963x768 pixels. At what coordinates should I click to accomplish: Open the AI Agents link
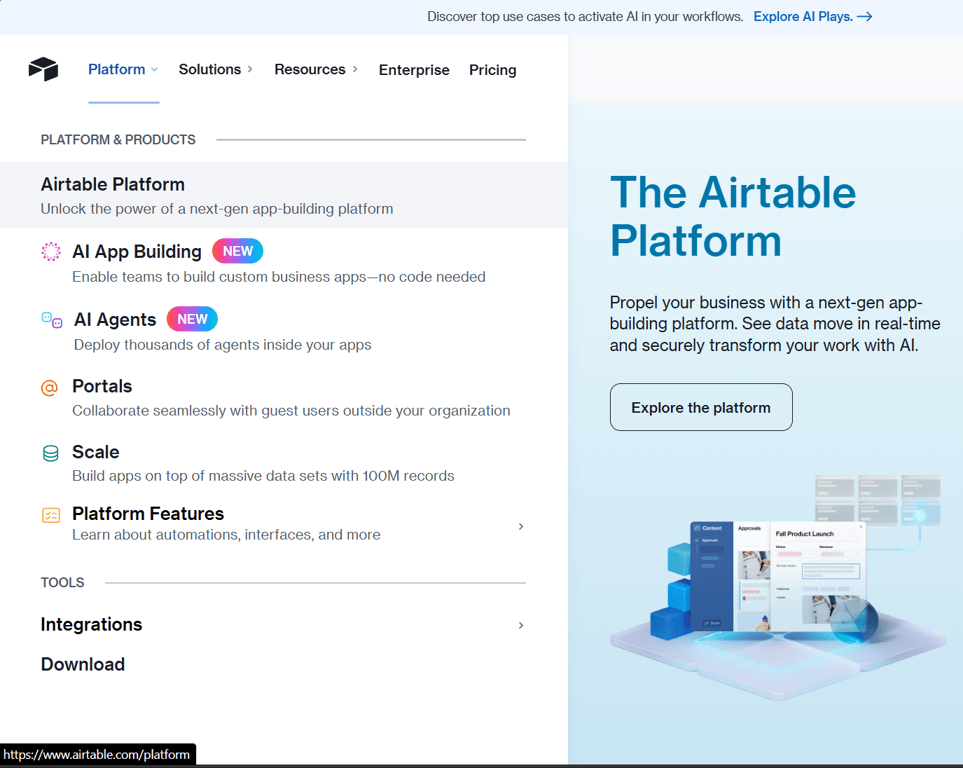[x=115, y=319]
